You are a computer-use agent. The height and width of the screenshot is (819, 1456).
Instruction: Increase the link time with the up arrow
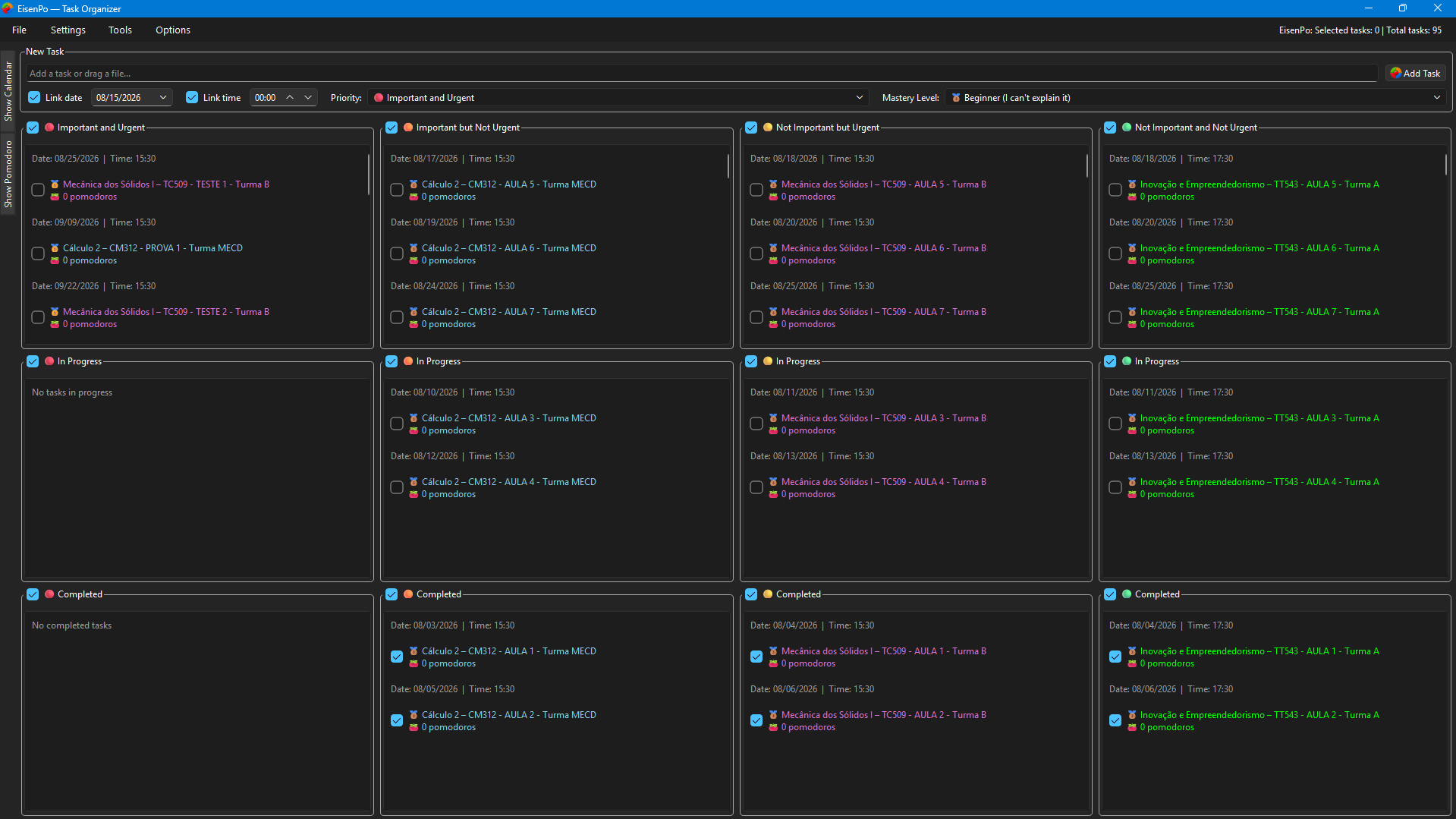click(290, 98)
